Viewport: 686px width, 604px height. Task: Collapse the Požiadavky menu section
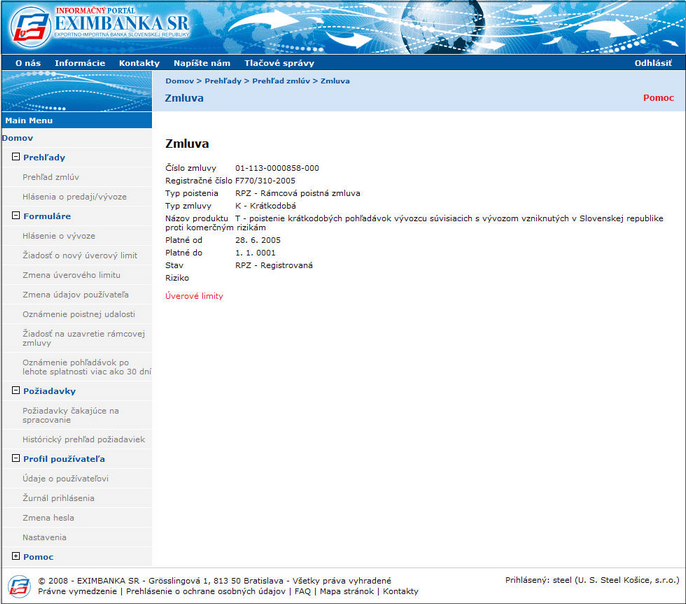point(16,390)
